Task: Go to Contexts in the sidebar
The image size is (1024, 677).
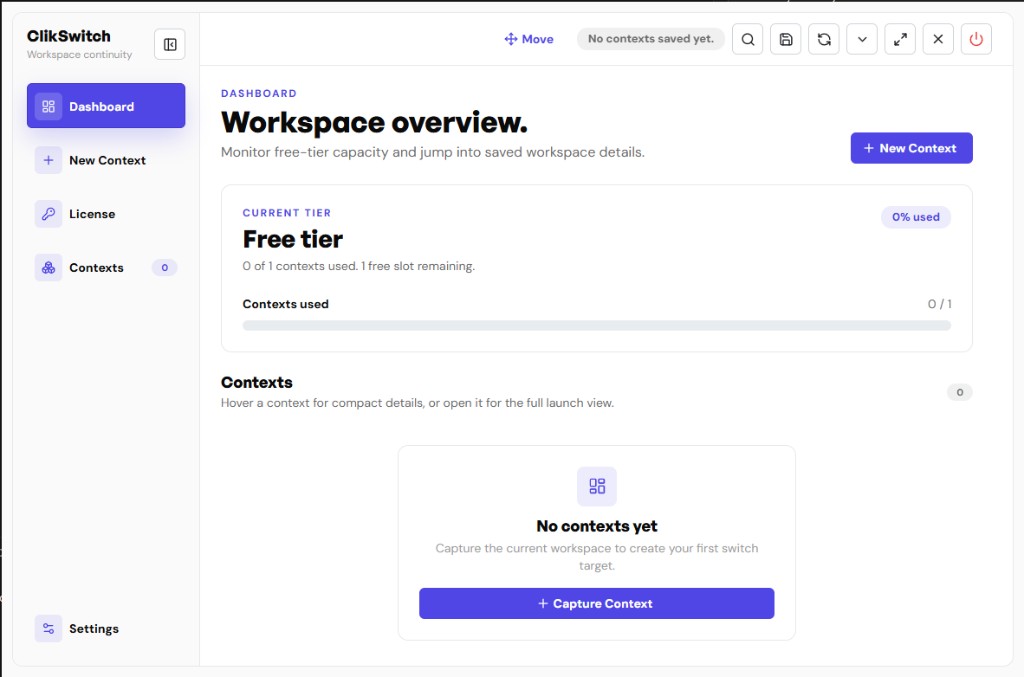Action: [106, 268]
